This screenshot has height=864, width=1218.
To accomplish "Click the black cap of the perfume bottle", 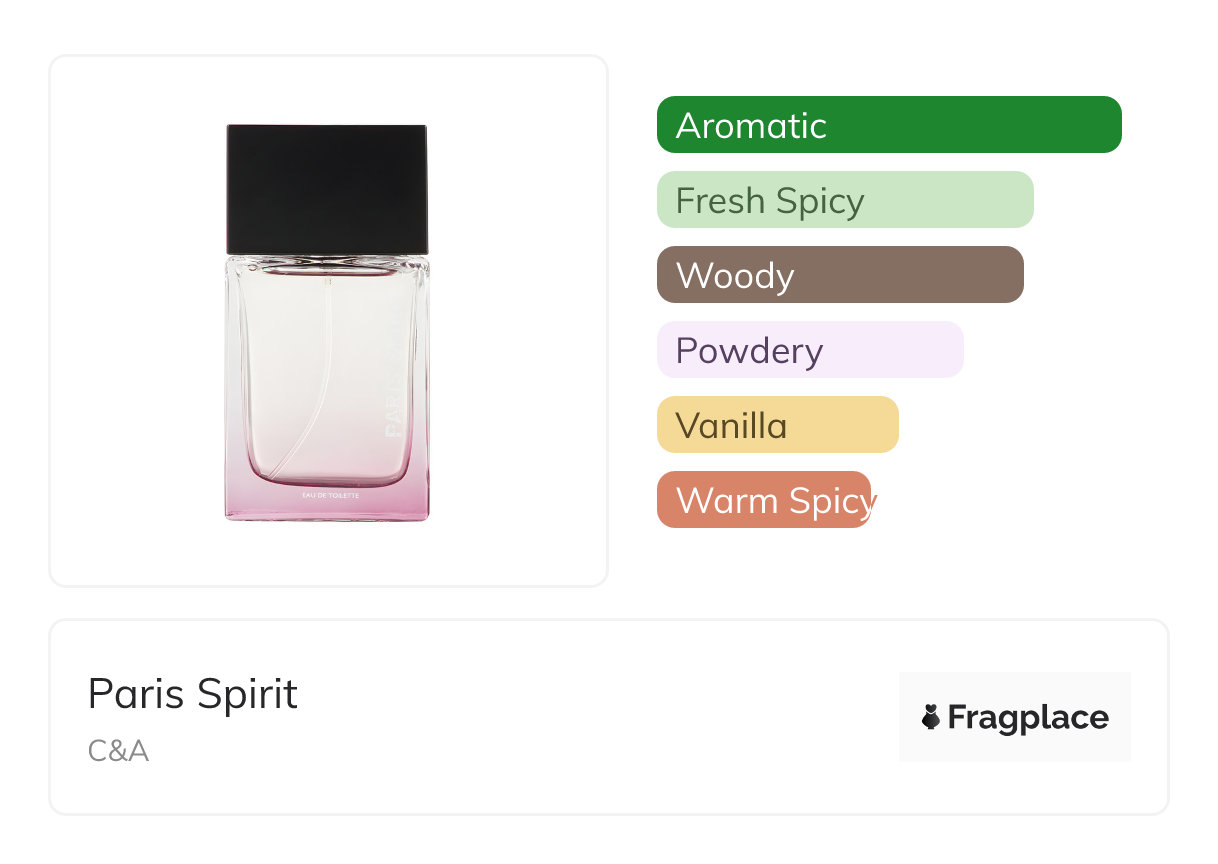I will coord(327,188).
